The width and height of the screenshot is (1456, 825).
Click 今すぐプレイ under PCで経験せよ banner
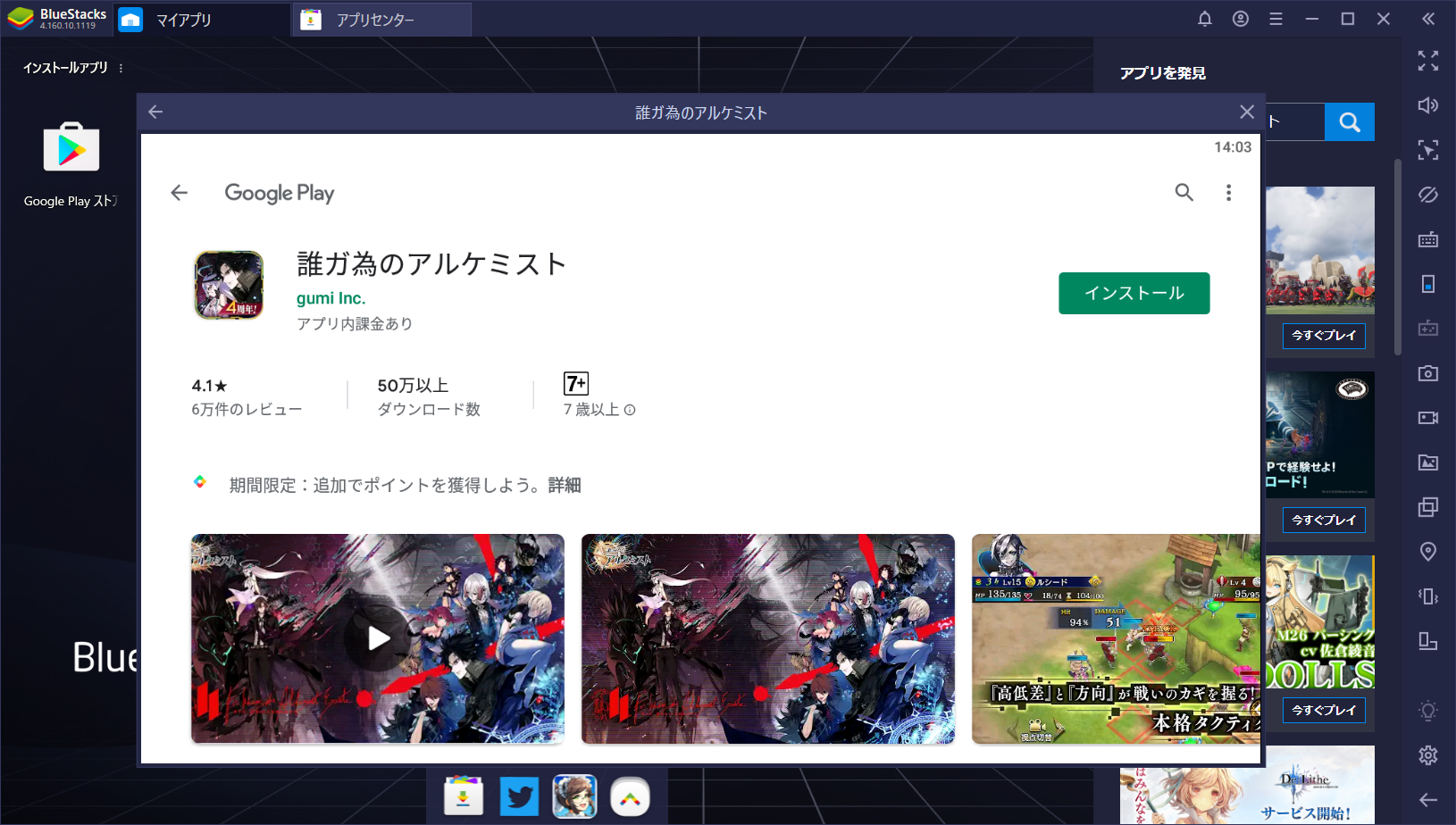1324,520
